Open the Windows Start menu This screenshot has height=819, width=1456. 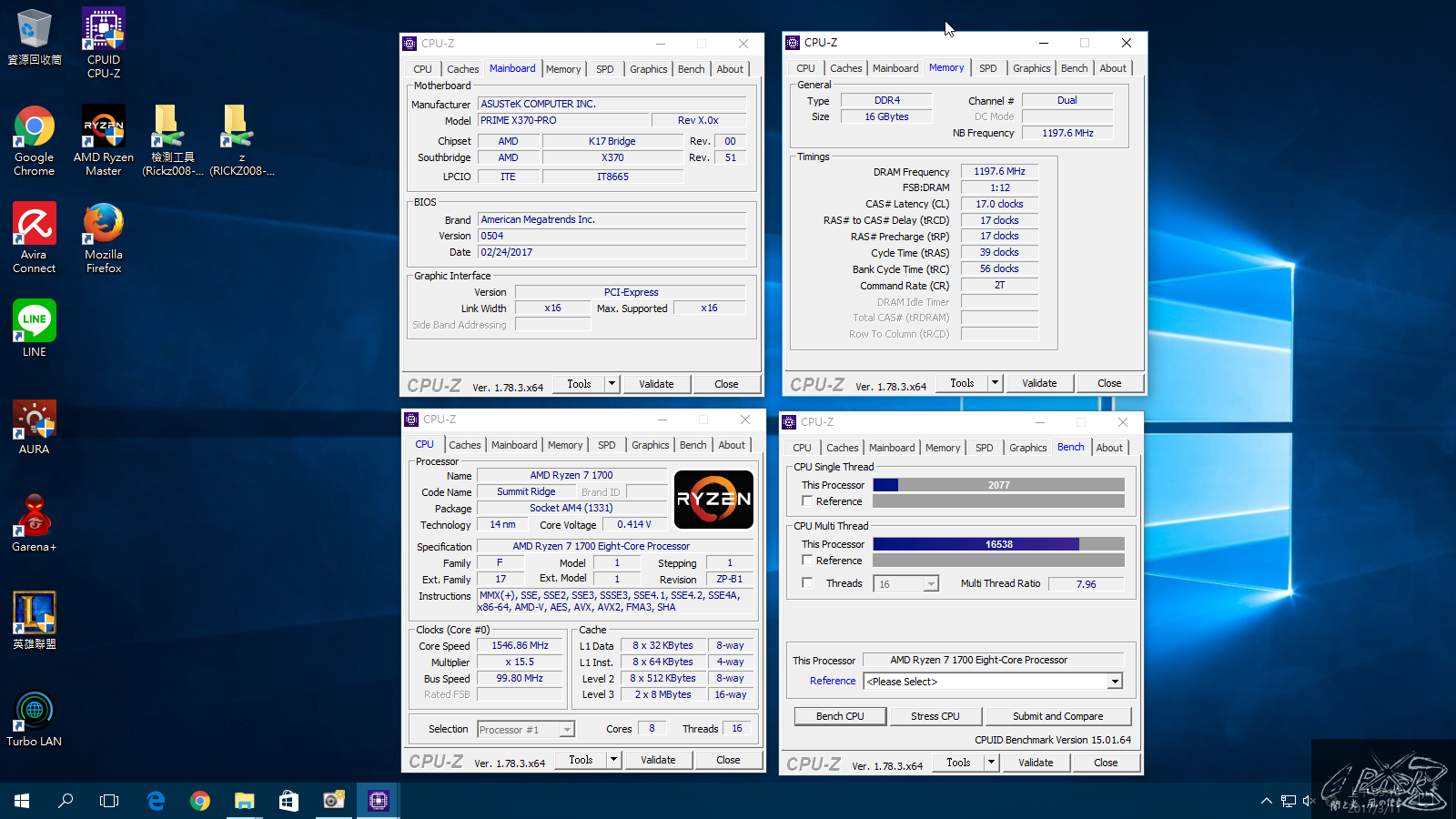22,801
